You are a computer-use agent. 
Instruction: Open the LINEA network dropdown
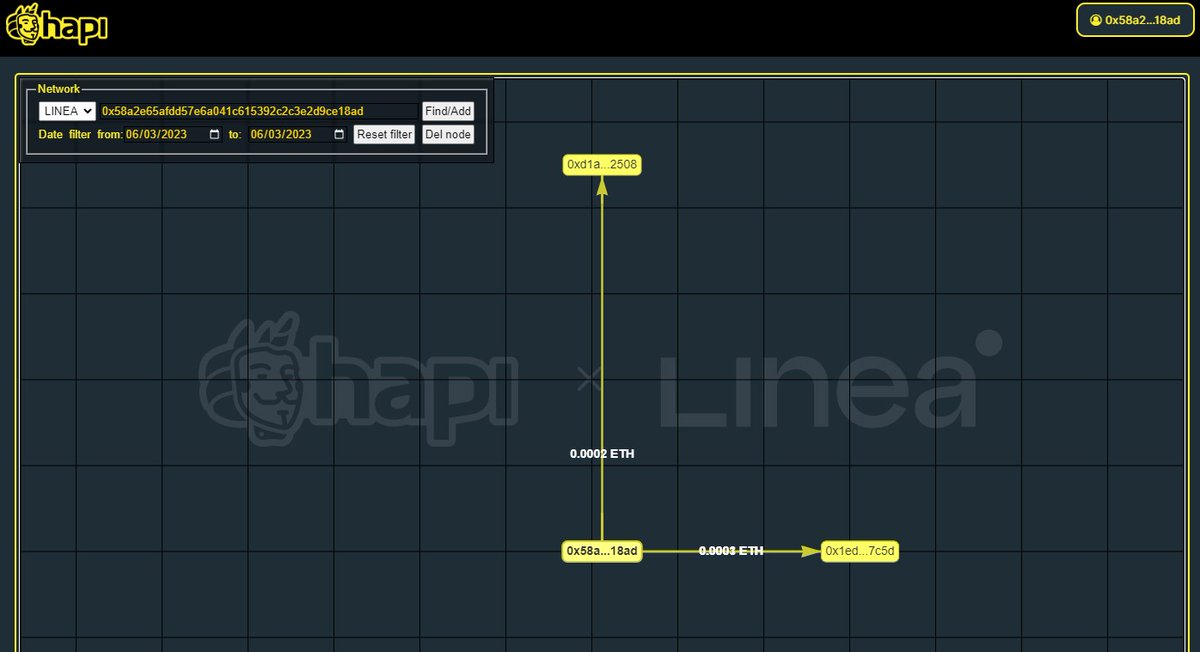click(x=67, y=111)
